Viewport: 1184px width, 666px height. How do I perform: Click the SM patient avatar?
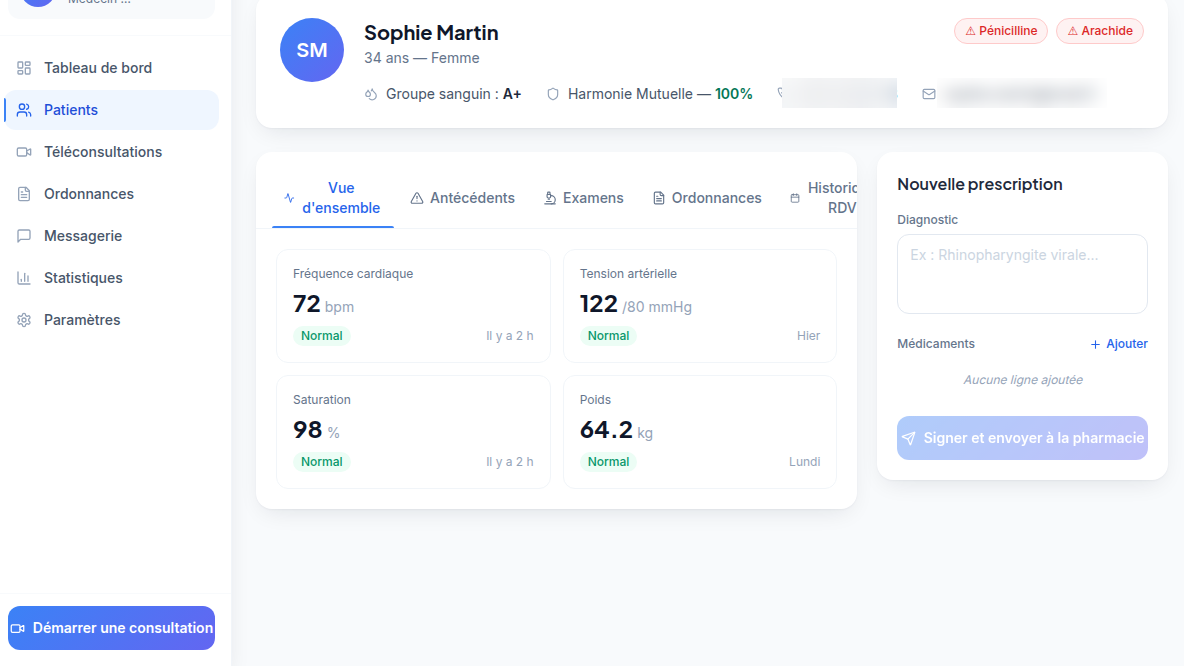point(312,50)
